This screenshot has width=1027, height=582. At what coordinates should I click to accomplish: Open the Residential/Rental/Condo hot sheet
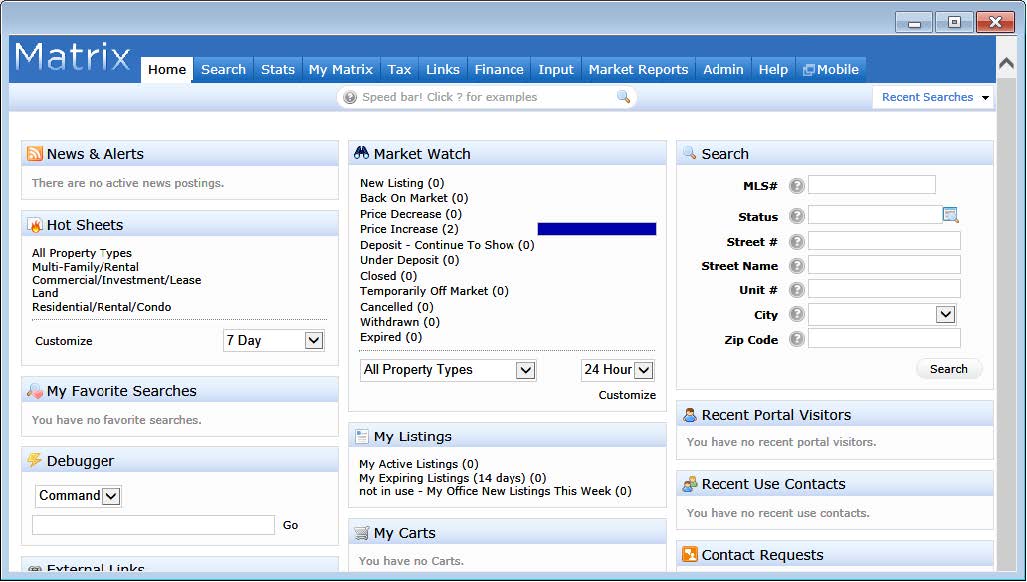click(x=102, y=307)
